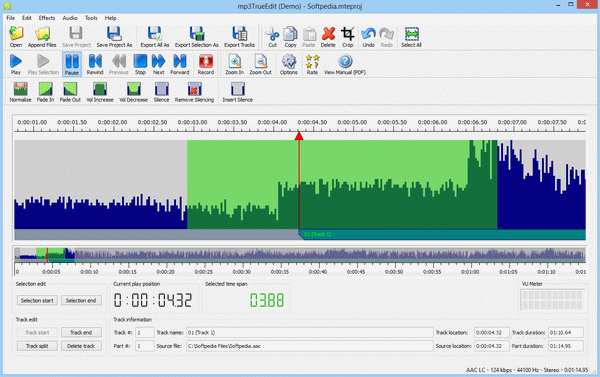Jump to Next track
600x377 pixels.
[x=158, y=64]
